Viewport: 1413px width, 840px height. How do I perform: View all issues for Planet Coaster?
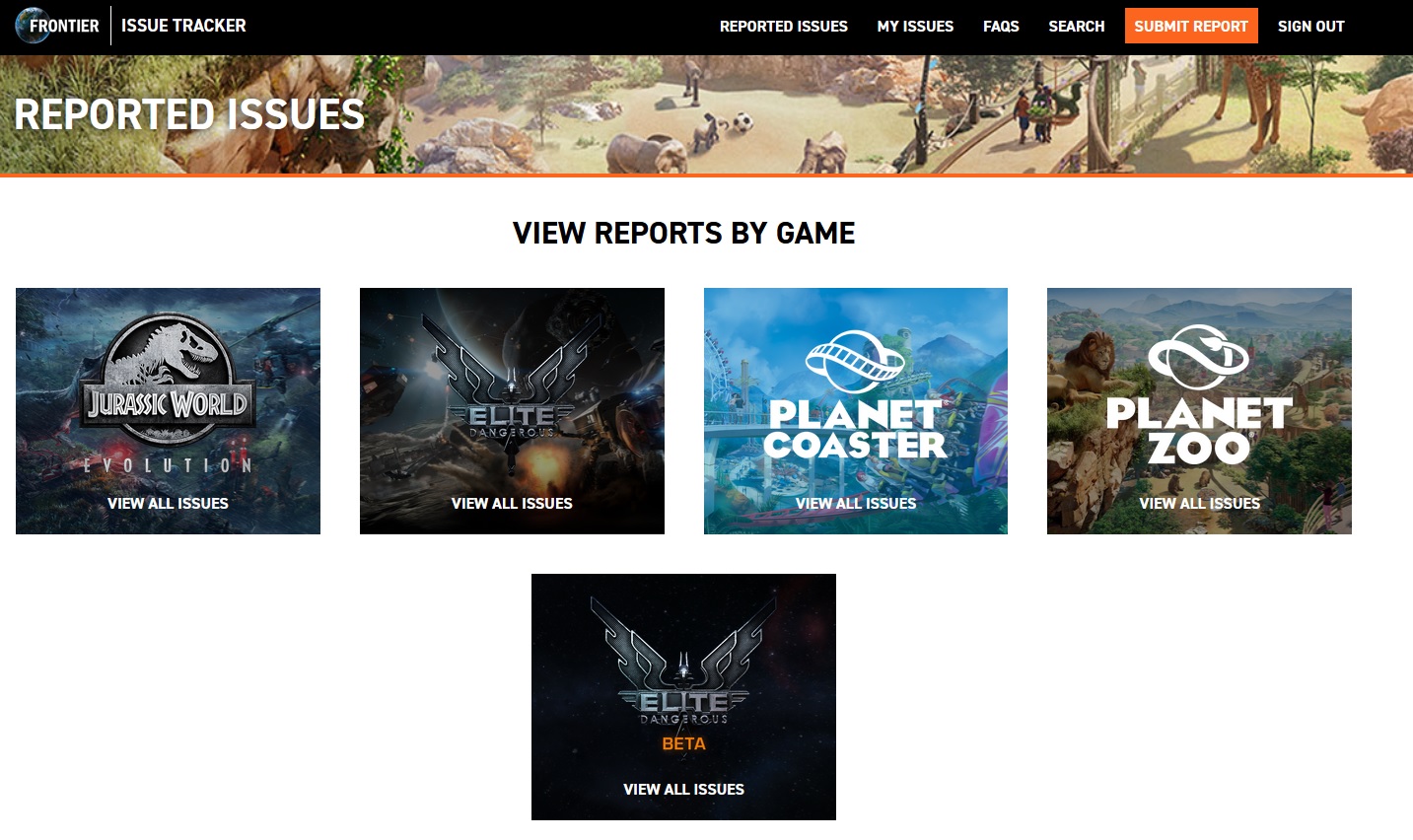pos(856,503)
